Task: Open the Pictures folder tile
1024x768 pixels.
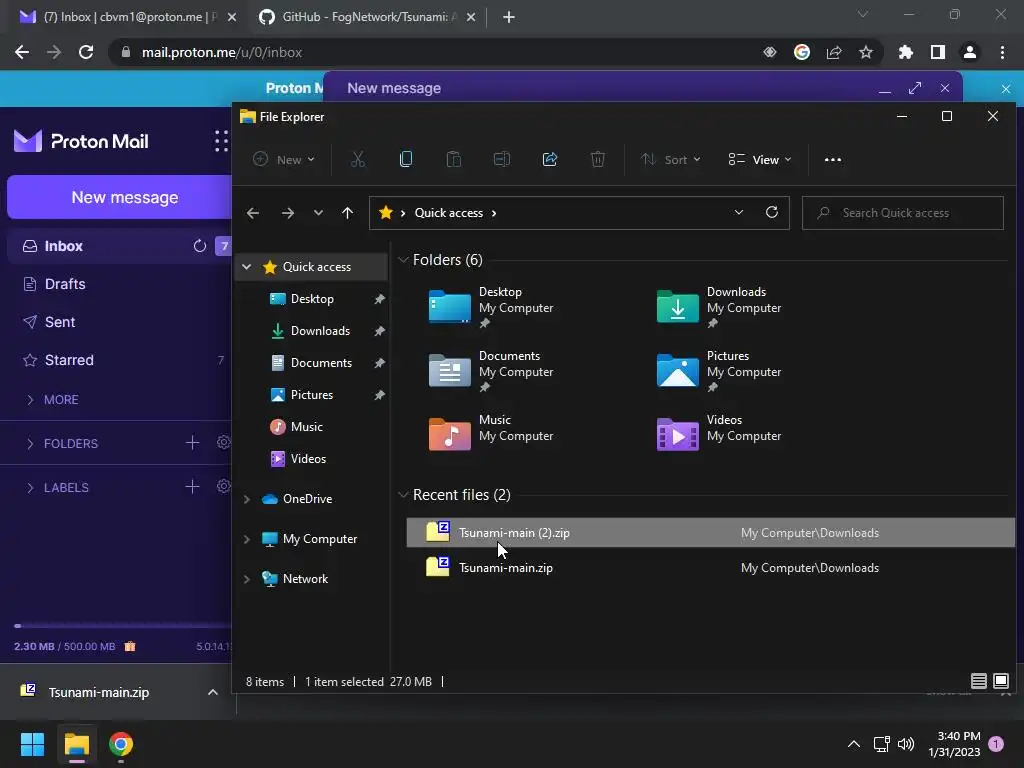Action: click(719, 370)
